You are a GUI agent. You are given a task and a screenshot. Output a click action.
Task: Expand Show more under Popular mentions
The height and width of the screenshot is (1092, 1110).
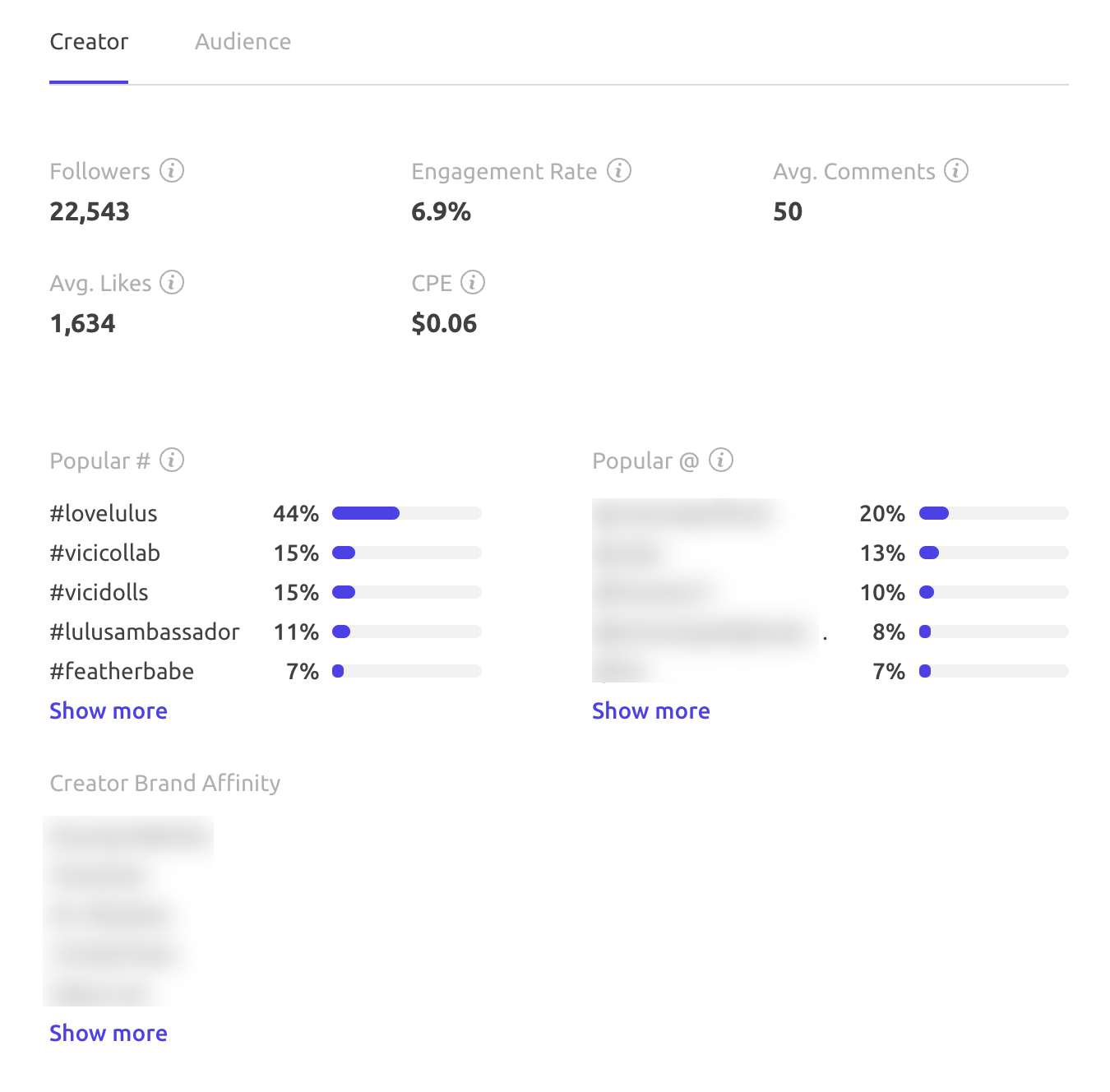650,710
